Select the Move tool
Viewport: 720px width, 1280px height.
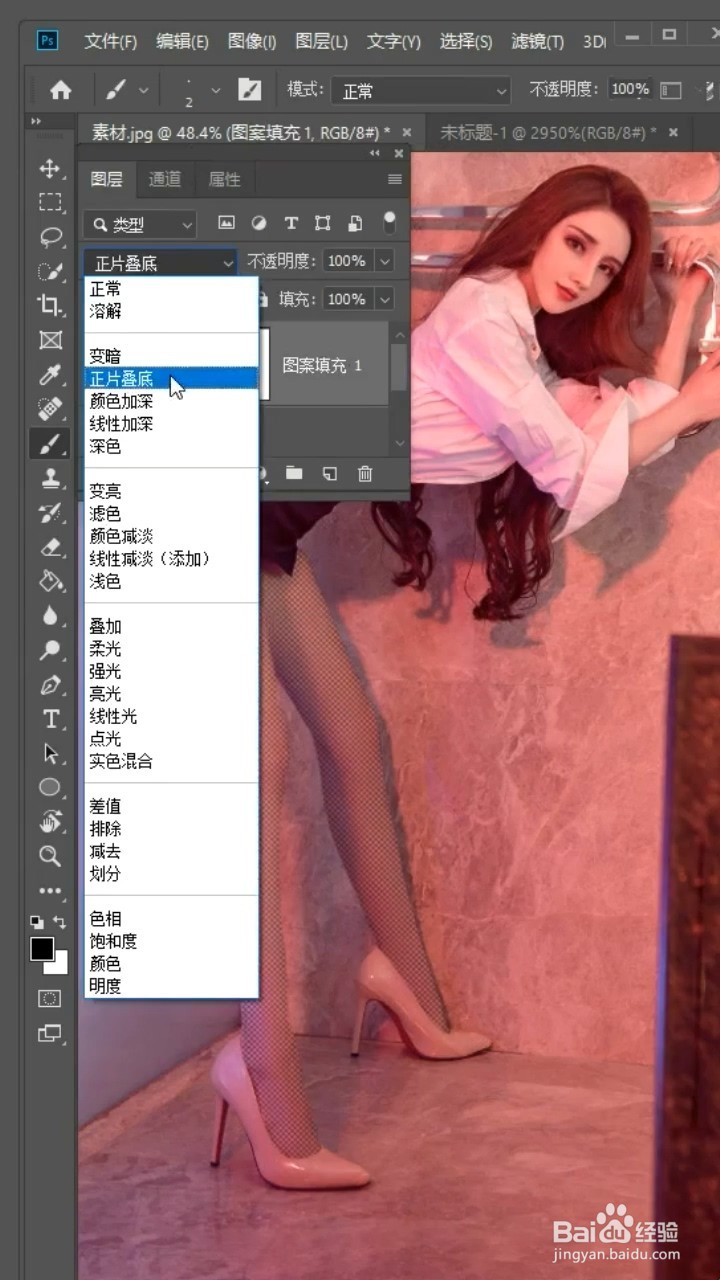(x=50, y=167)
